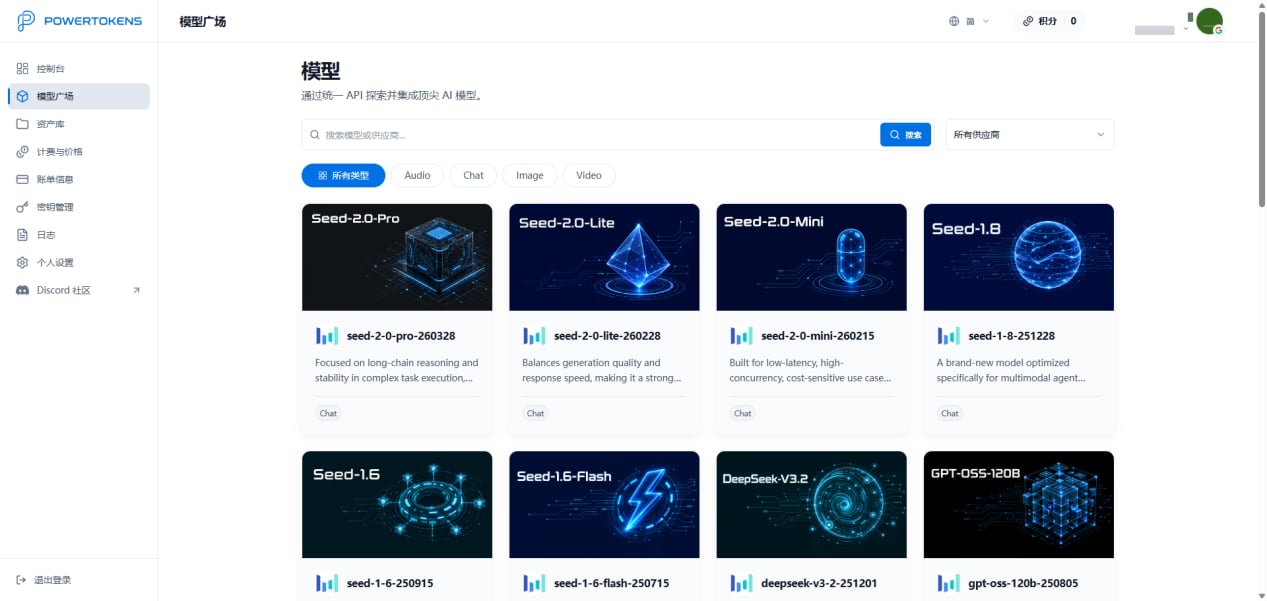The height and width of the screenshot is (601, 1267).
Task: Open the 控制台 dashboard icon in sidebar
Action: click(x=22, y=69)
